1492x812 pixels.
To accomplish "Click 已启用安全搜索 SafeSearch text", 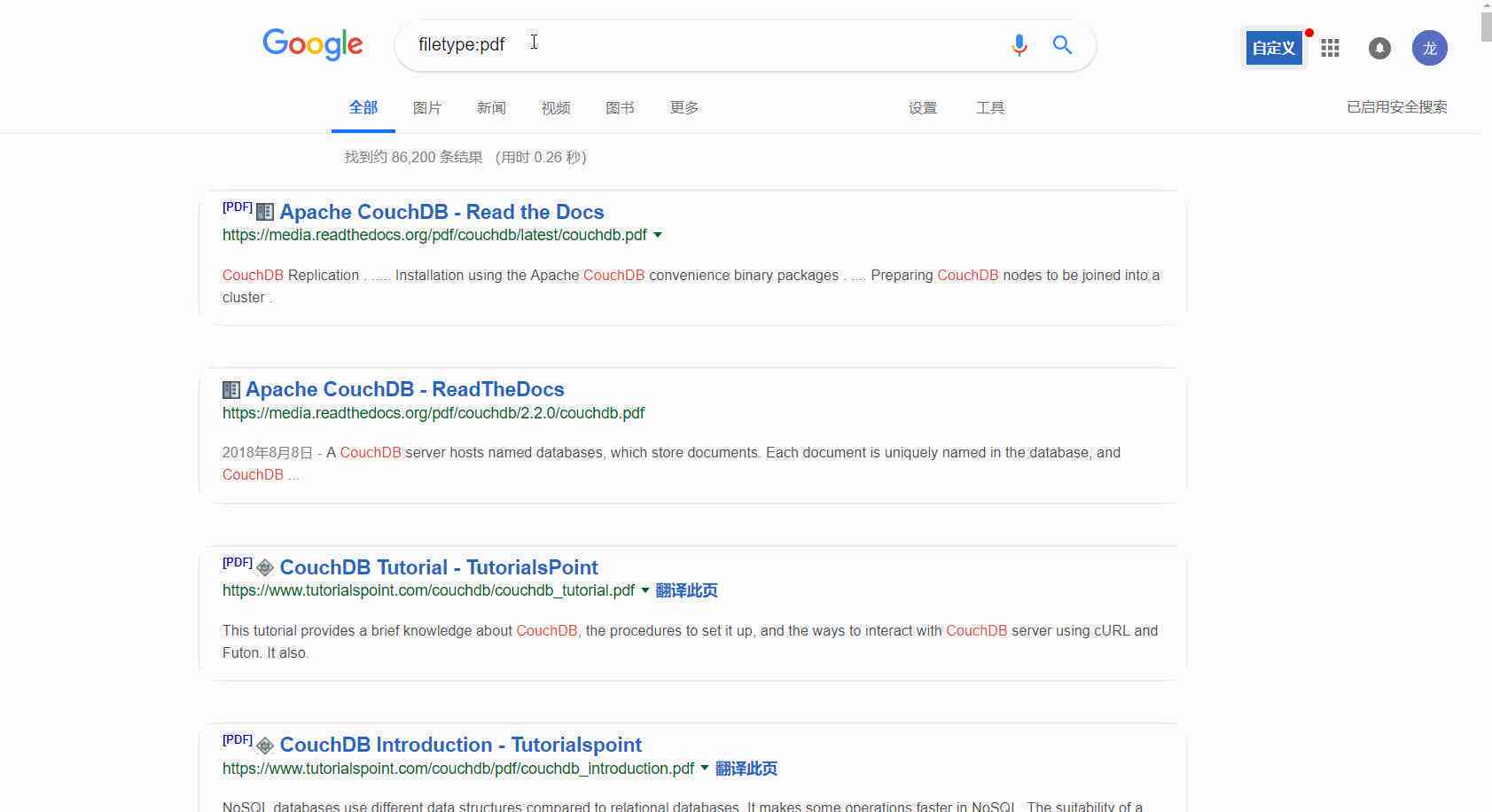I will click(x=1397, y=106).
